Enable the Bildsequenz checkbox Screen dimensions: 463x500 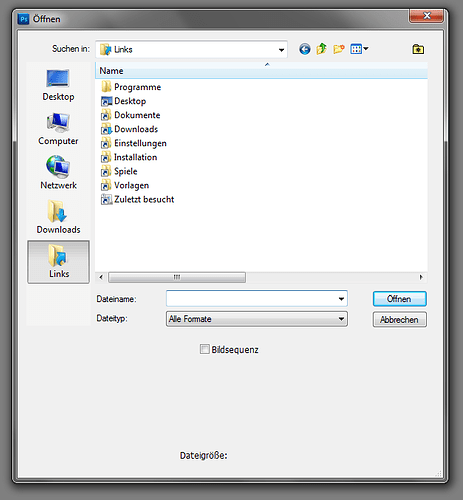click(204, 349)
